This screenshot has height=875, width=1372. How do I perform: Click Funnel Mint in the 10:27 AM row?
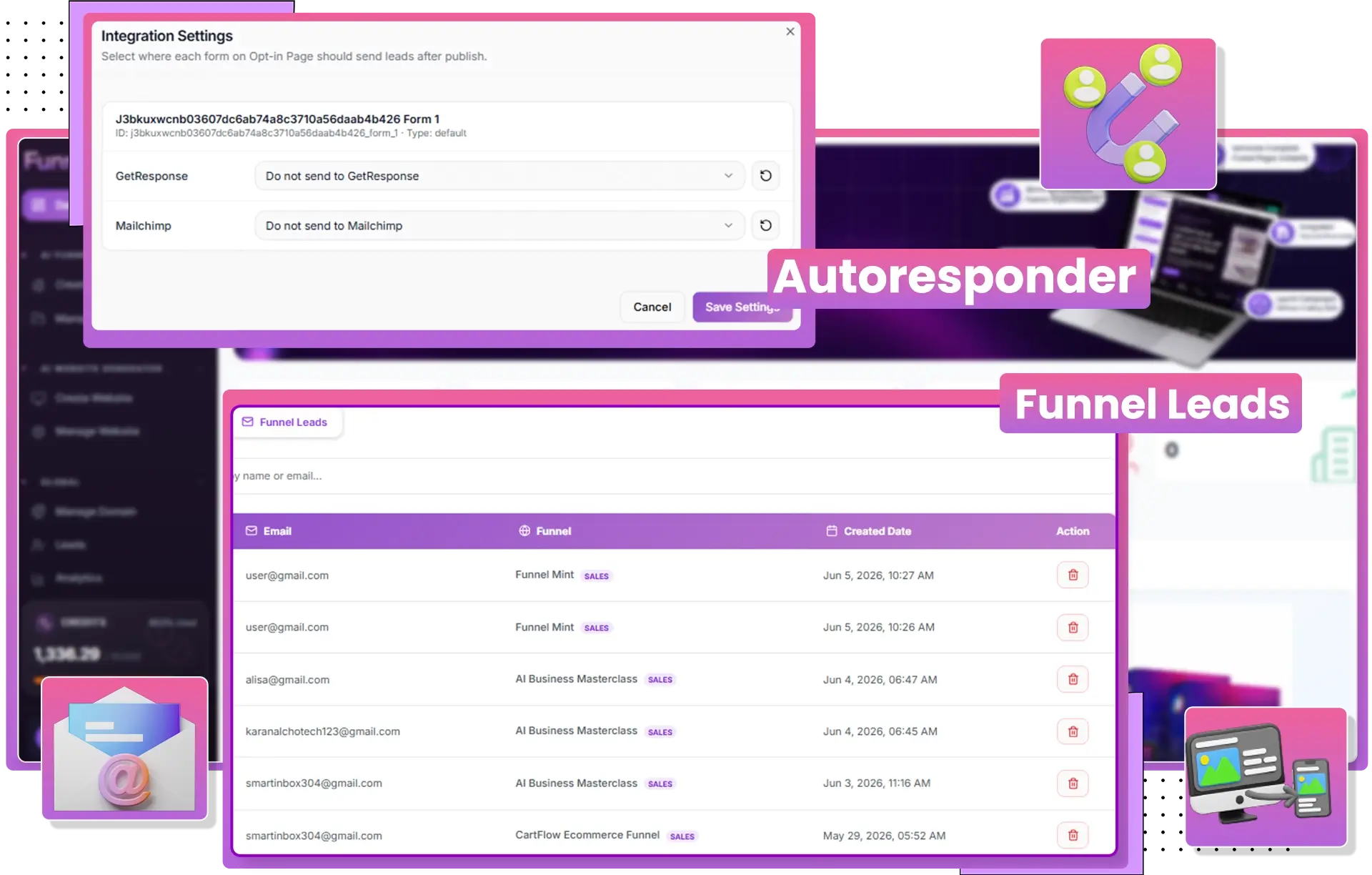coord(545,575)
